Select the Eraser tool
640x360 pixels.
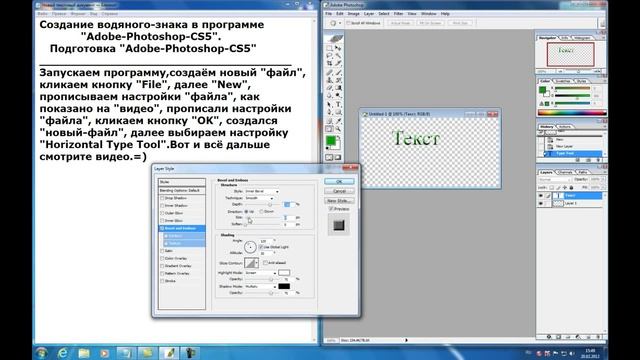pyautogui.click(x=329, y=88)
